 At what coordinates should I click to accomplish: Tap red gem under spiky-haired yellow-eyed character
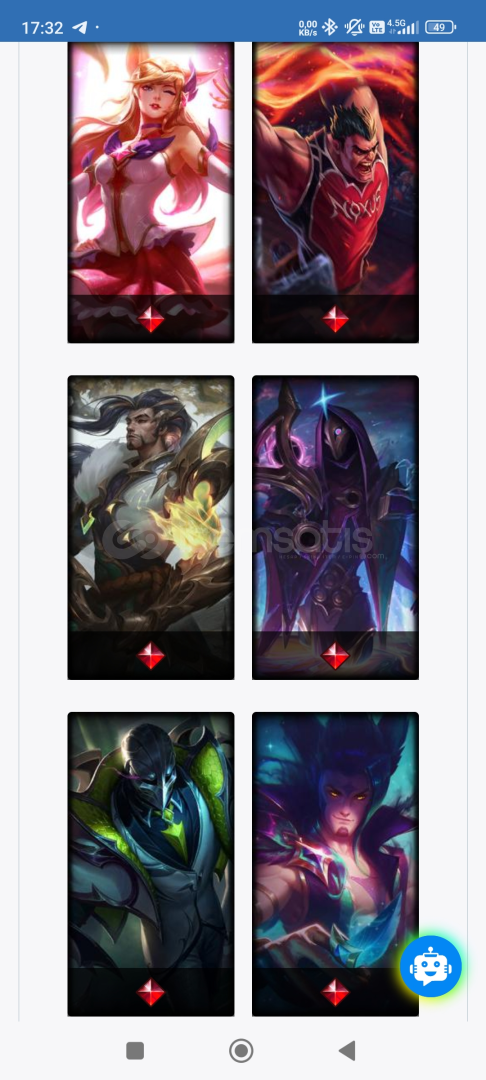(x=335, y=993)
